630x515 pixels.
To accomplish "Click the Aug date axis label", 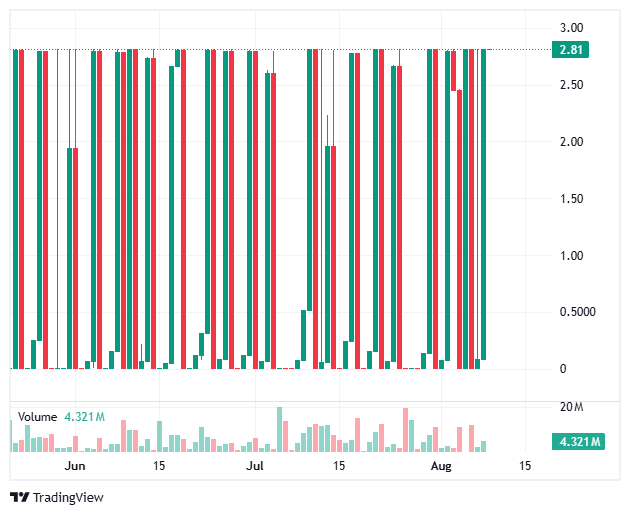I will click(441, 466).
